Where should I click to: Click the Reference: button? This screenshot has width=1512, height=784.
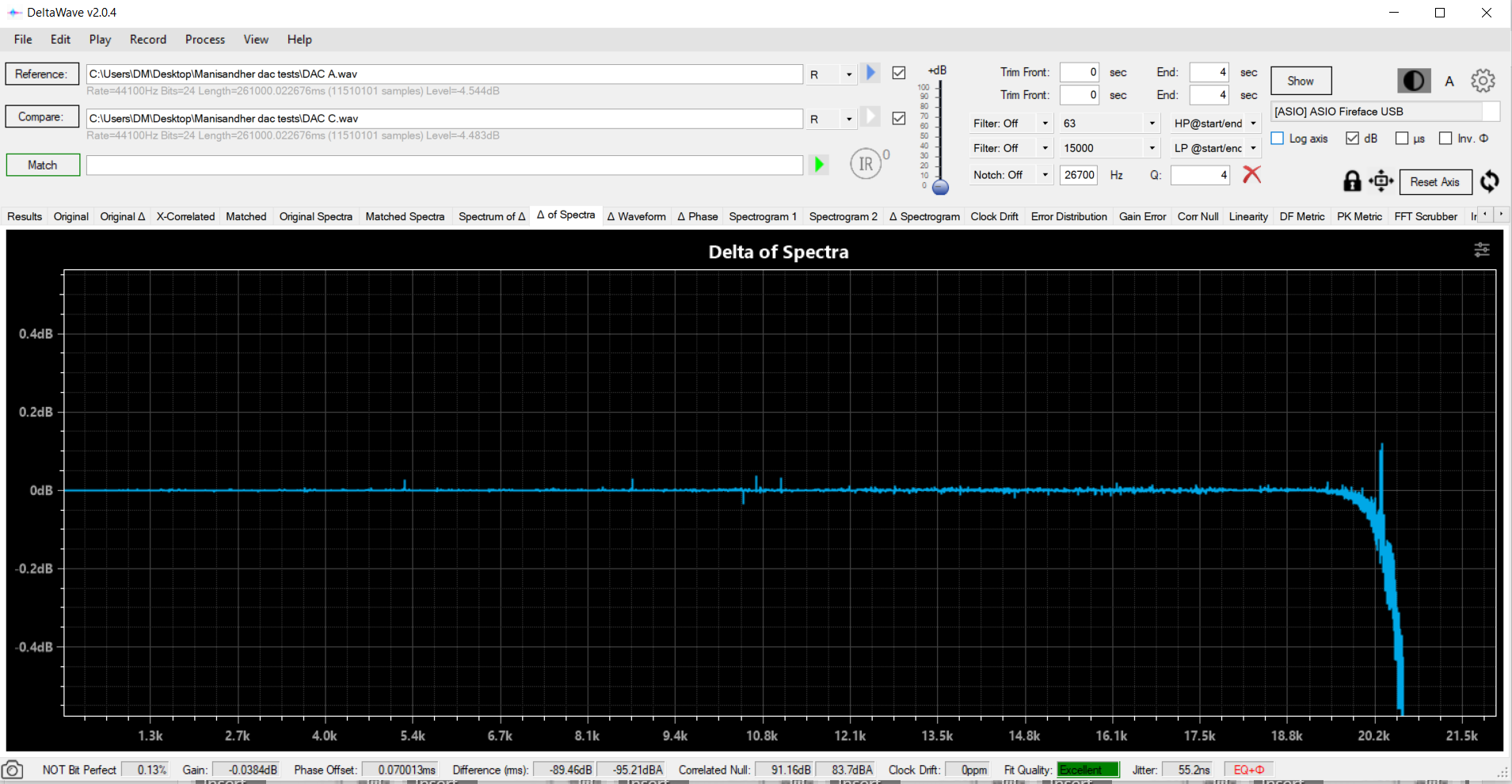42,74
